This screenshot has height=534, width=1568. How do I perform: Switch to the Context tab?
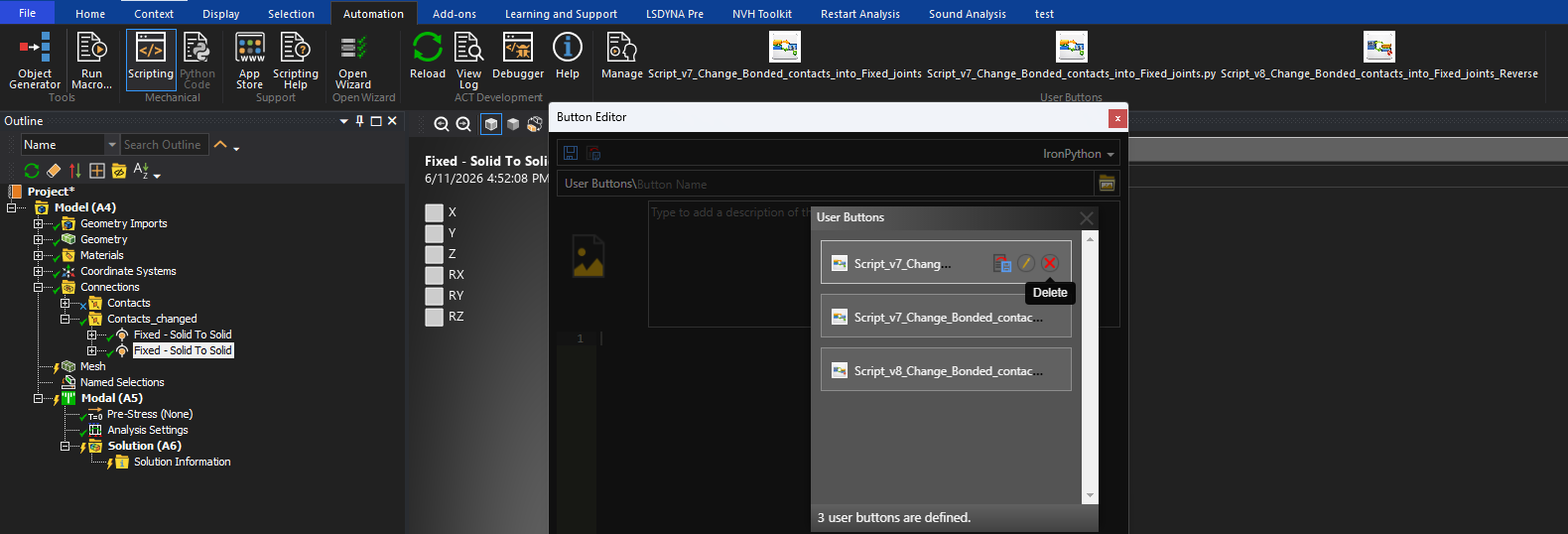pyautogui.click(x=154, y=14)
